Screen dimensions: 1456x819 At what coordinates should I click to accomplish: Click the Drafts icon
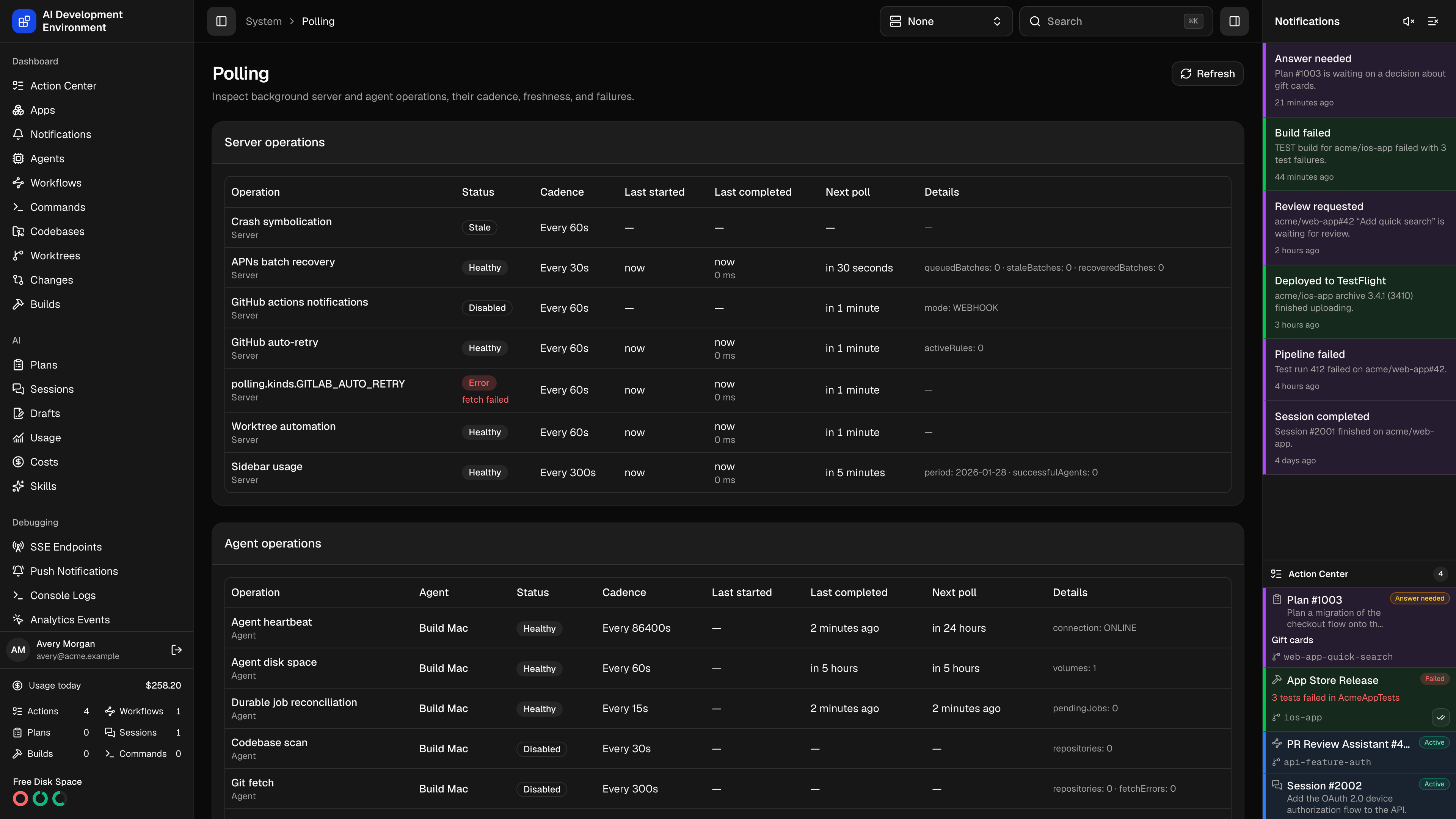(x=18, y=414)
